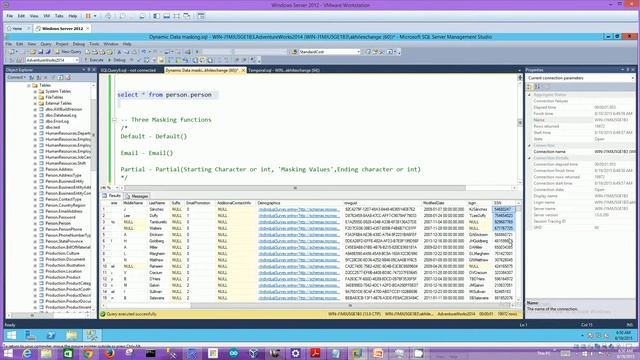The height and width of the screenshot is (360, 640).
Task: Open SSMS Tools menu
Action: tap(94, 44)
